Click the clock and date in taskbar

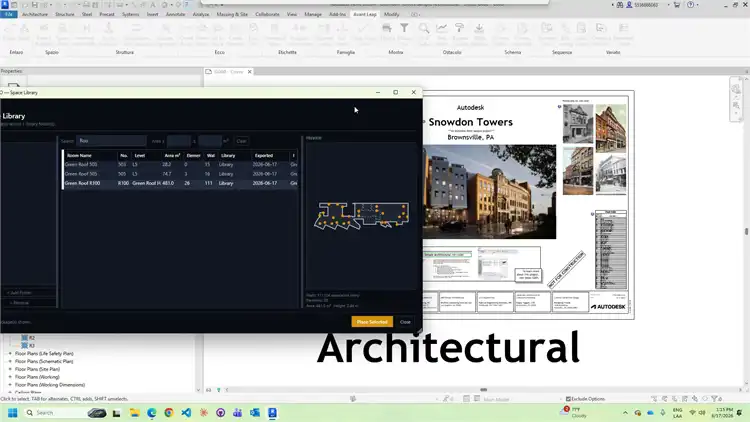pos(722,413)
